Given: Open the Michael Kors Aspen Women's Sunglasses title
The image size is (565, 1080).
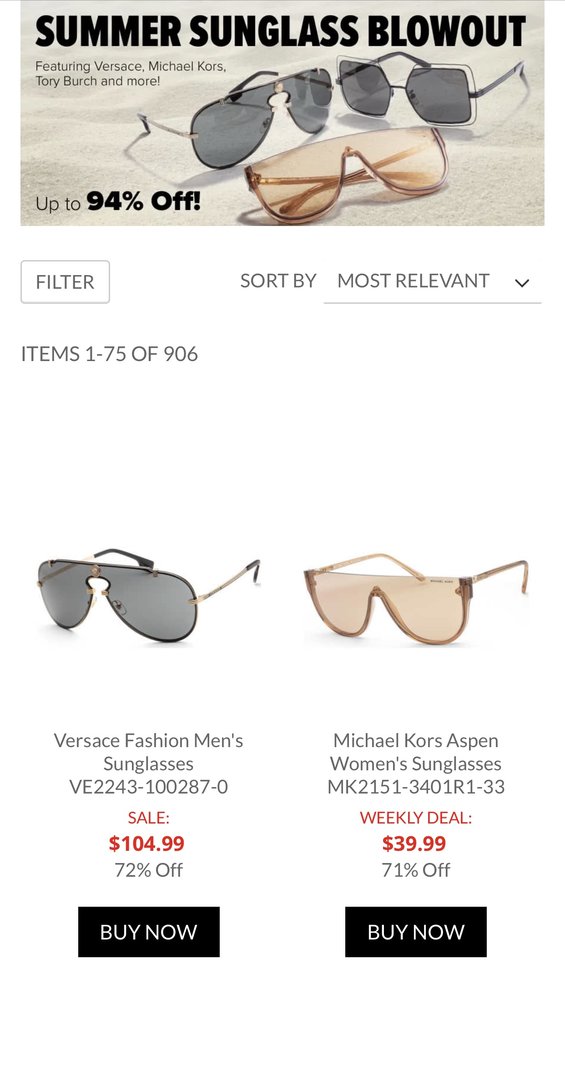Looking at the screenshot, I should coord(415,763).
